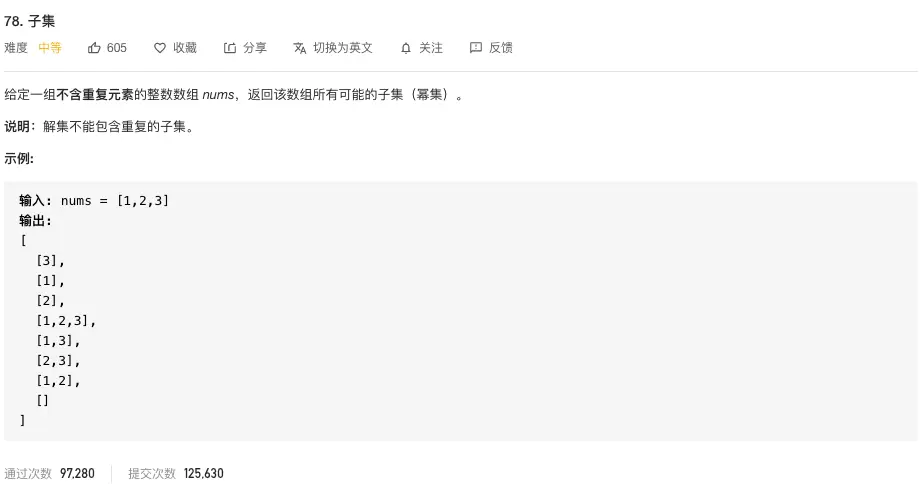Click the submission count 125,630
Viewport: 920px width, 497px height.
pyautogui.click(x=204, y=474)
